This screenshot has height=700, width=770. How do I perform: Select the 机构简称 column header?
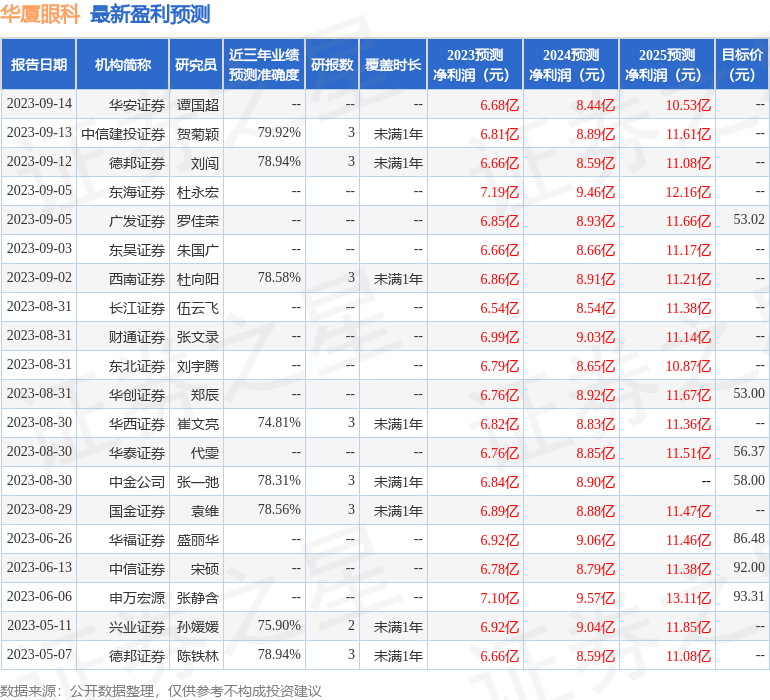pos(123,64)
